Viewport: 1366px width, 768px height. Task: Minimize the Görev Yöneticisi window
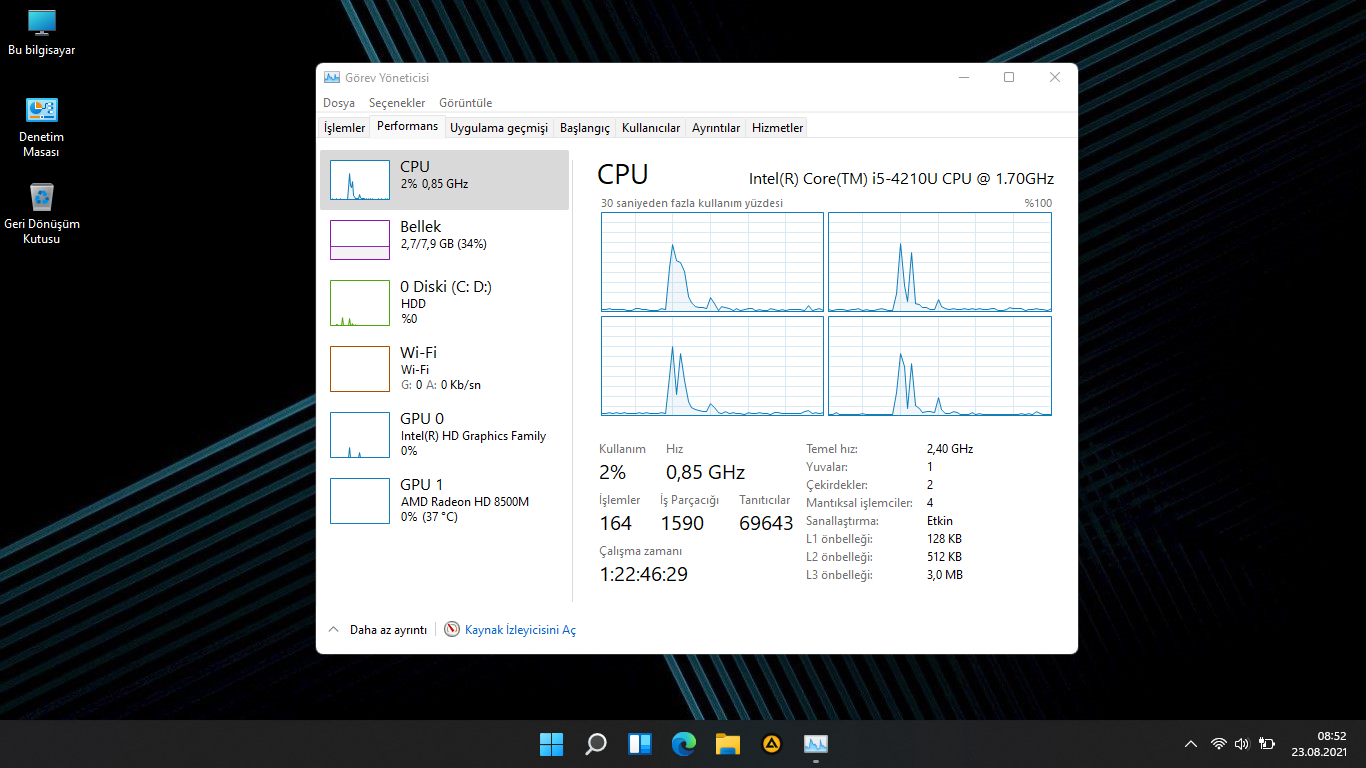tap(963, 77)
